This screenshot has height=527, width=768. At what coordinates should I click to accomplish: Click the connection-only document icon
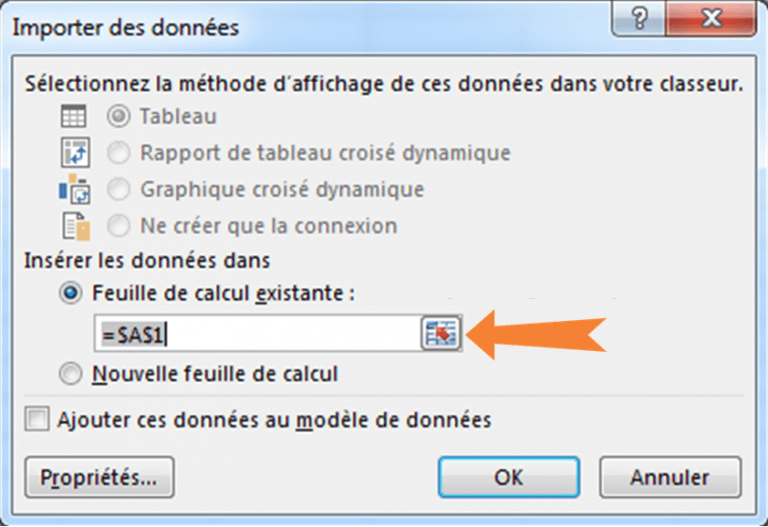click(76, 226)
